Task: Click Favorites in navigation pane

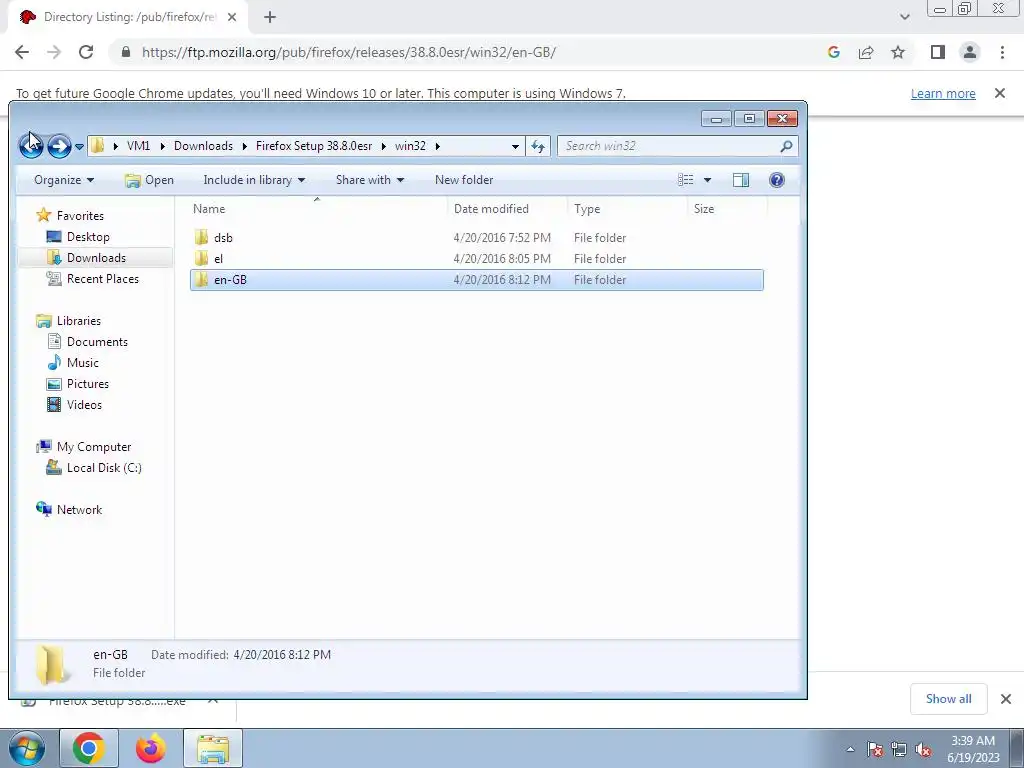Action: coord(80,216)
